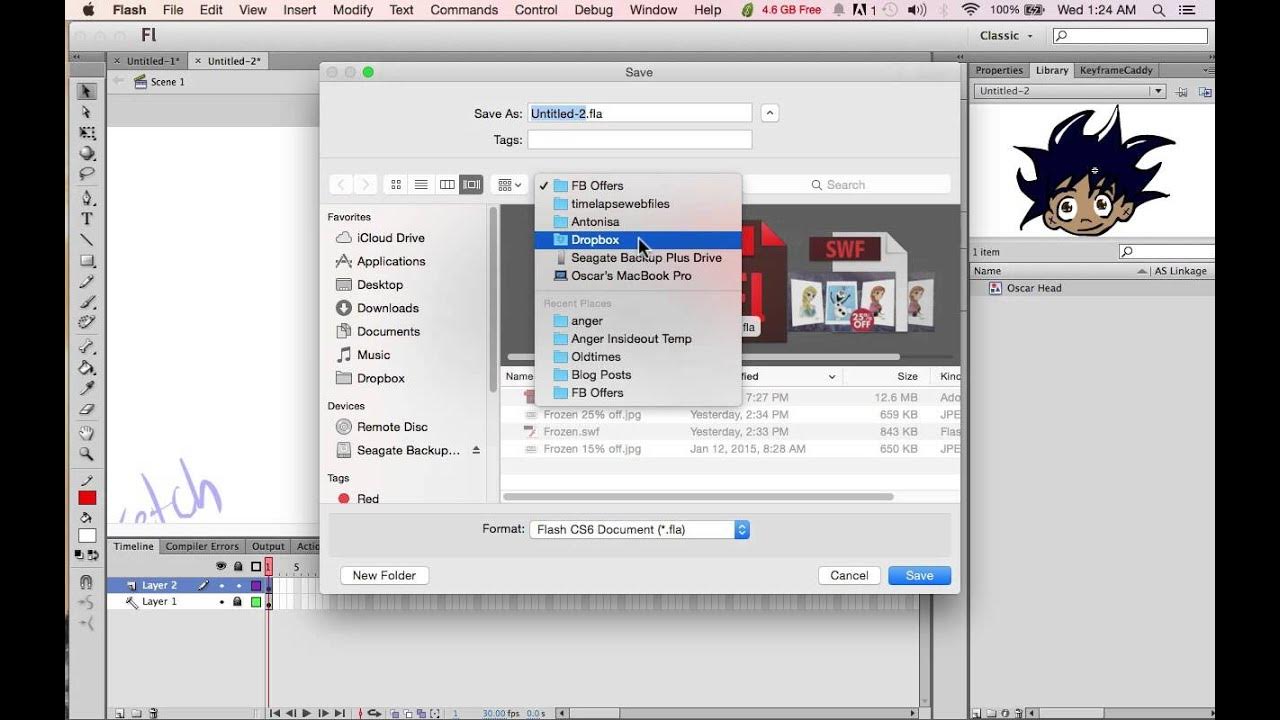Screen dimensions: 1280x720
Task: Open iCloud Drive in Favorites sidebar
Action: pos(390,238)
